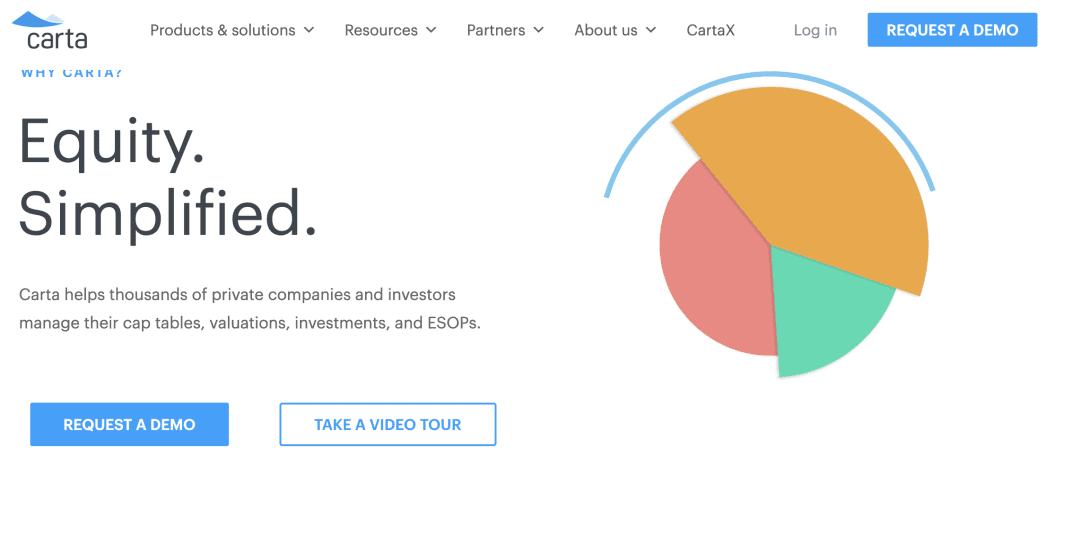Click the Log in link
1080x552 pixels.
pyautogui.click(x=815, y=30)
